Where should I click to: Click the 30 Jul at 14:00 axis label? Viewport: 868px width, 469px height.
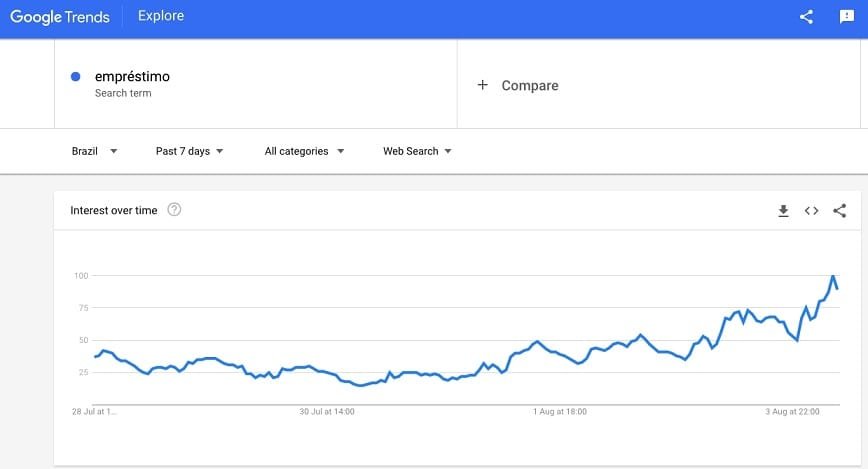pos(329,411)
